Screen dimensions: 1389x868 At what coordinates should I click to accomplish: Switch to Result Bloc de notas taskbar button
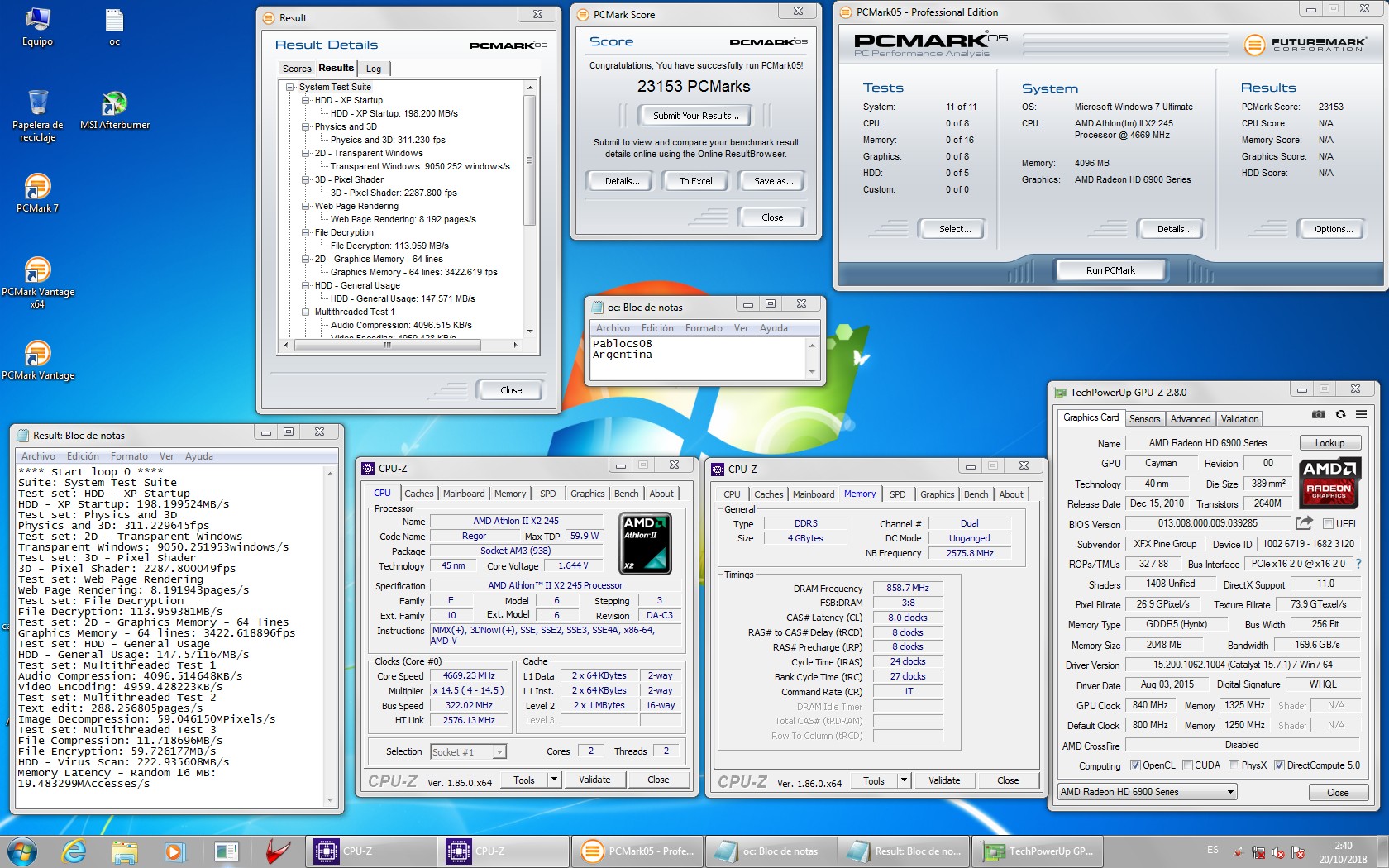pos(905,851)
